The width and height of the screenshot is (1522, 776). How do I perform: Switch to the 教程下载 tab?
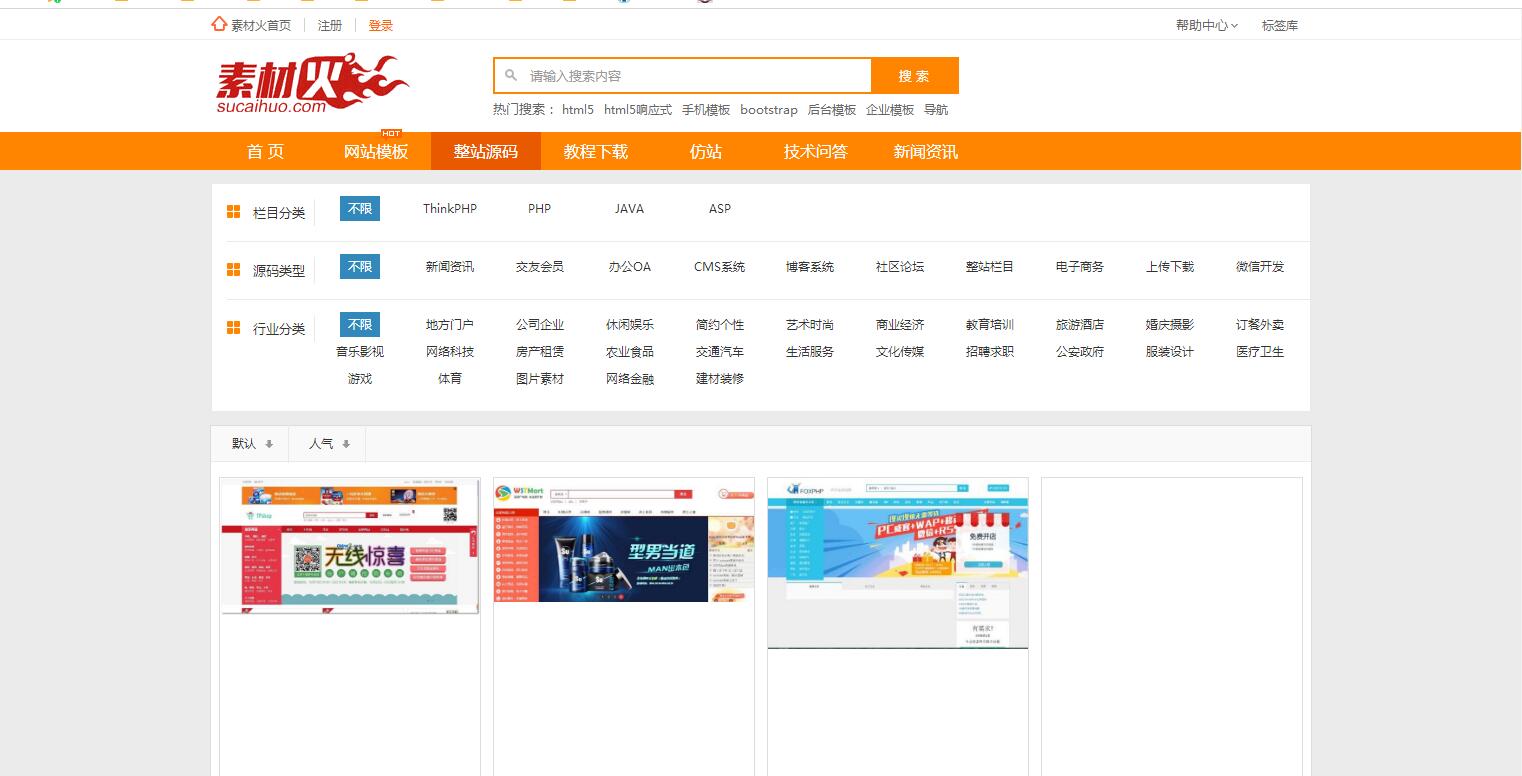[x=595, y=151]
